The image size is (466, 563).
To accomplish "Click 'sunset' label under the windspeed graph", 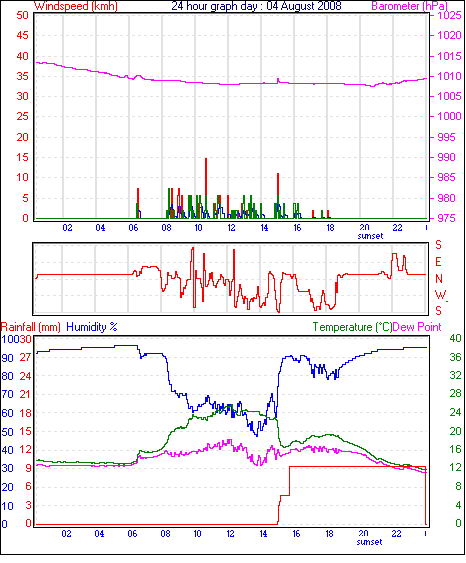I will (370, 236).
